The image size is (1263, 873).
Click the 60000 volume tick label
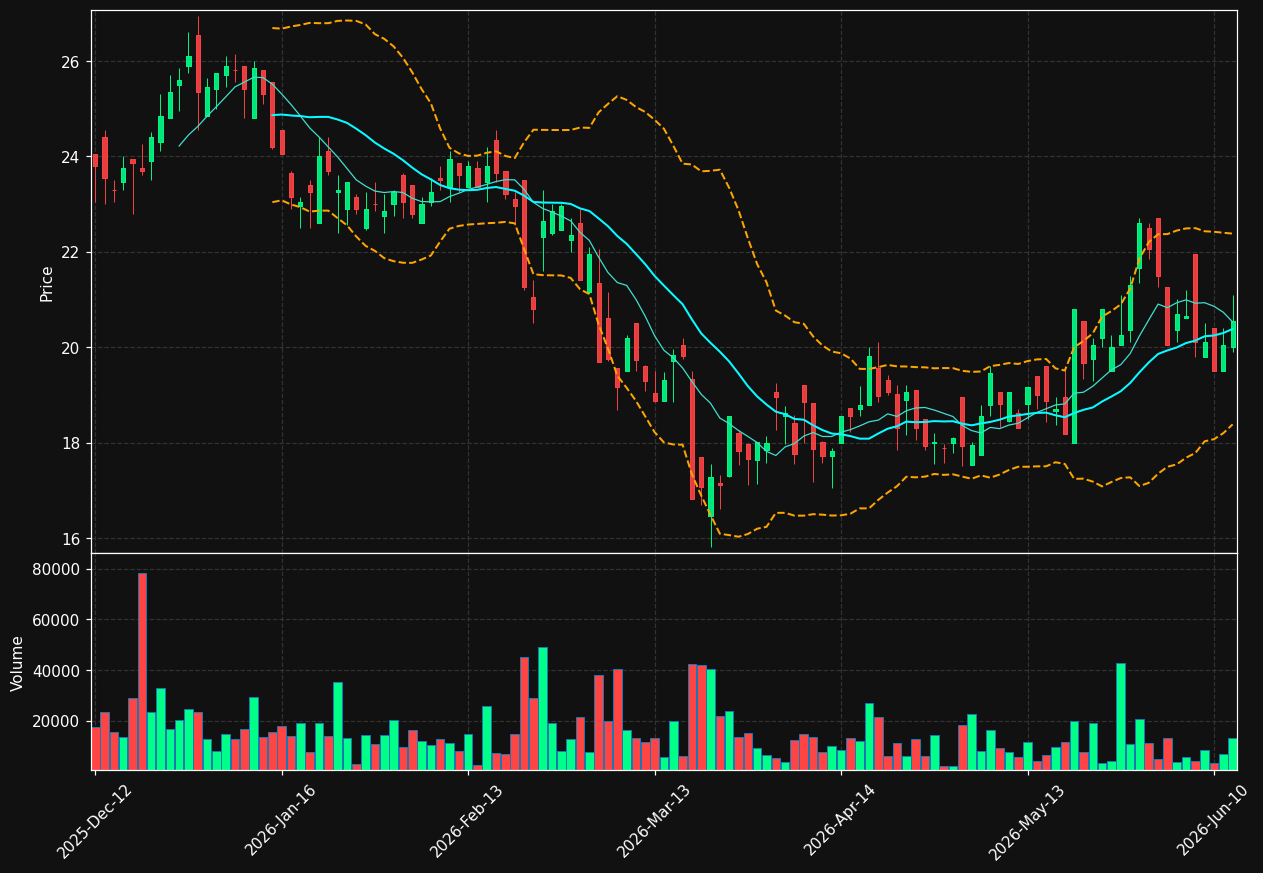point(58,620)
